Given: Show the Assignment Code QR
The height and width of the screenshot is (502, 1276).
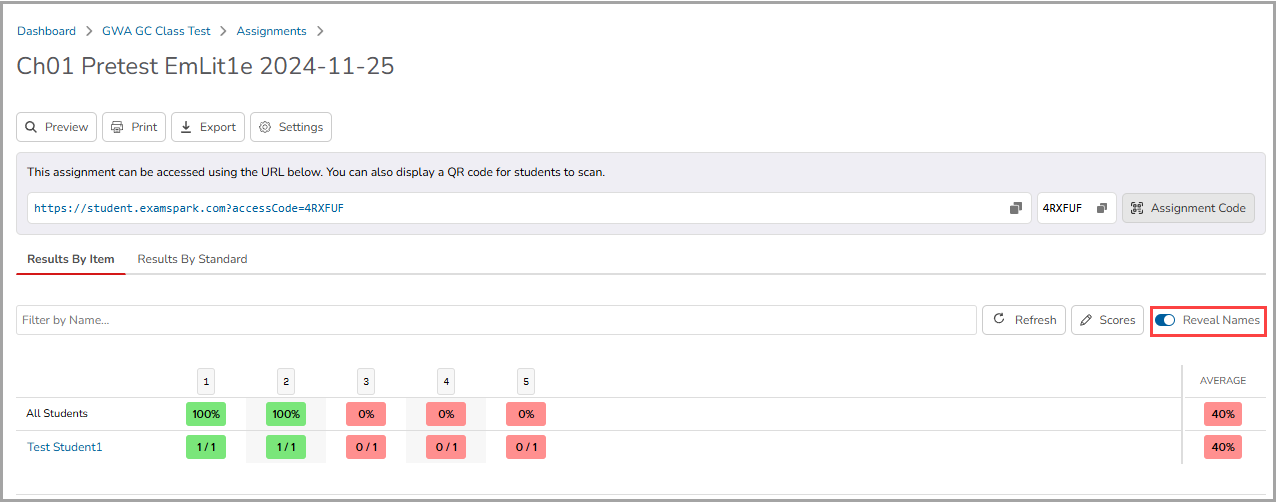Looking at the screenshot, I should (x=1188, y=208).
